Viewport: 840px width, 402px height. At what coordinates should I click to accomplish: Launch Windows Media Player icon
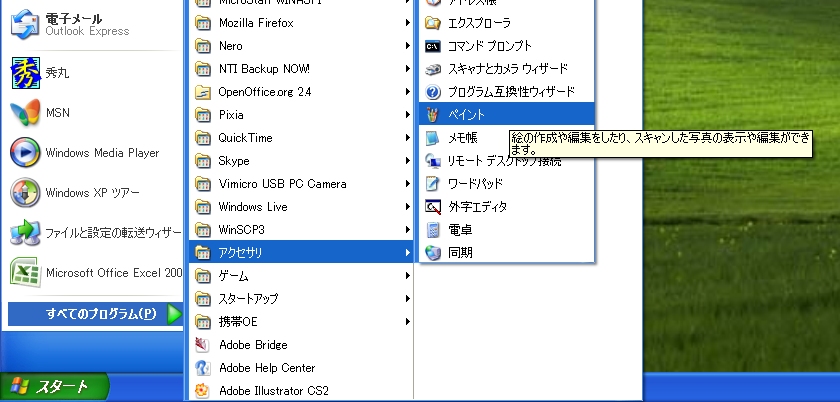tap(25, 153)
